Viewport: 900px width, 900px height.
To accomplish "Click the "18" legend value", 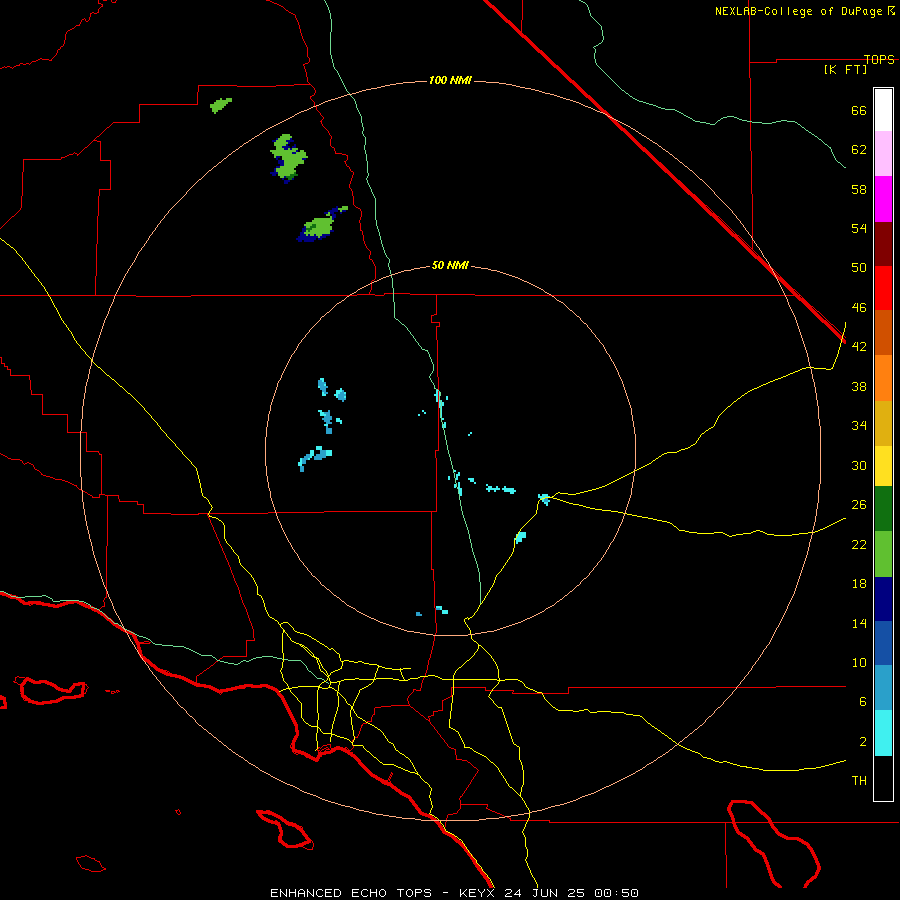I will click(x=859, y=584).
